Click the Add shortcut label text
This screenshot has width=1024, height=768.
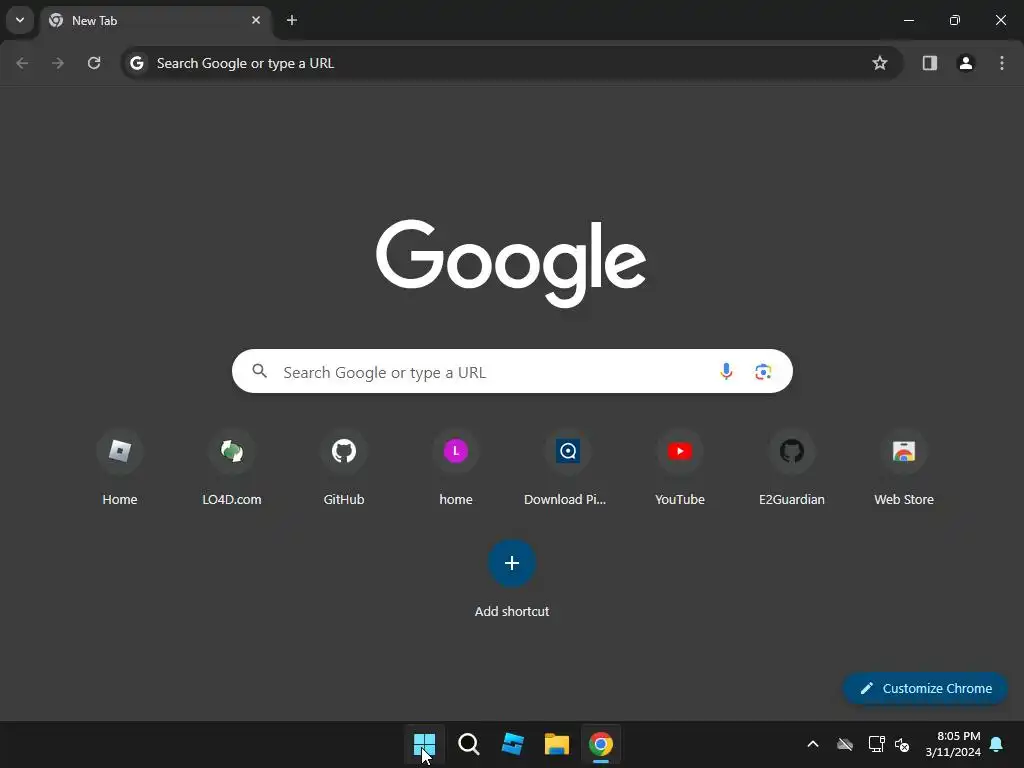(512, 611)
